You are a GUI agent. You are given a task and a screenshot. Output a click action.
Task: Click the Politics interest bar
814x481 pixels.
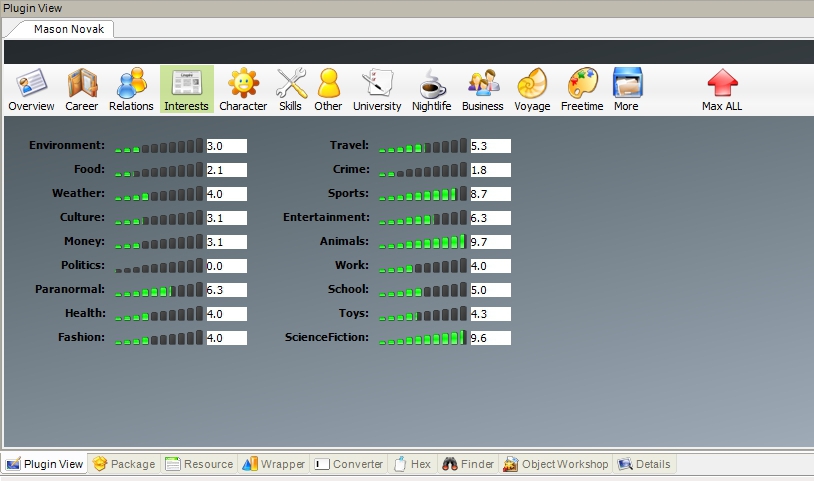[x=159, y=265]
